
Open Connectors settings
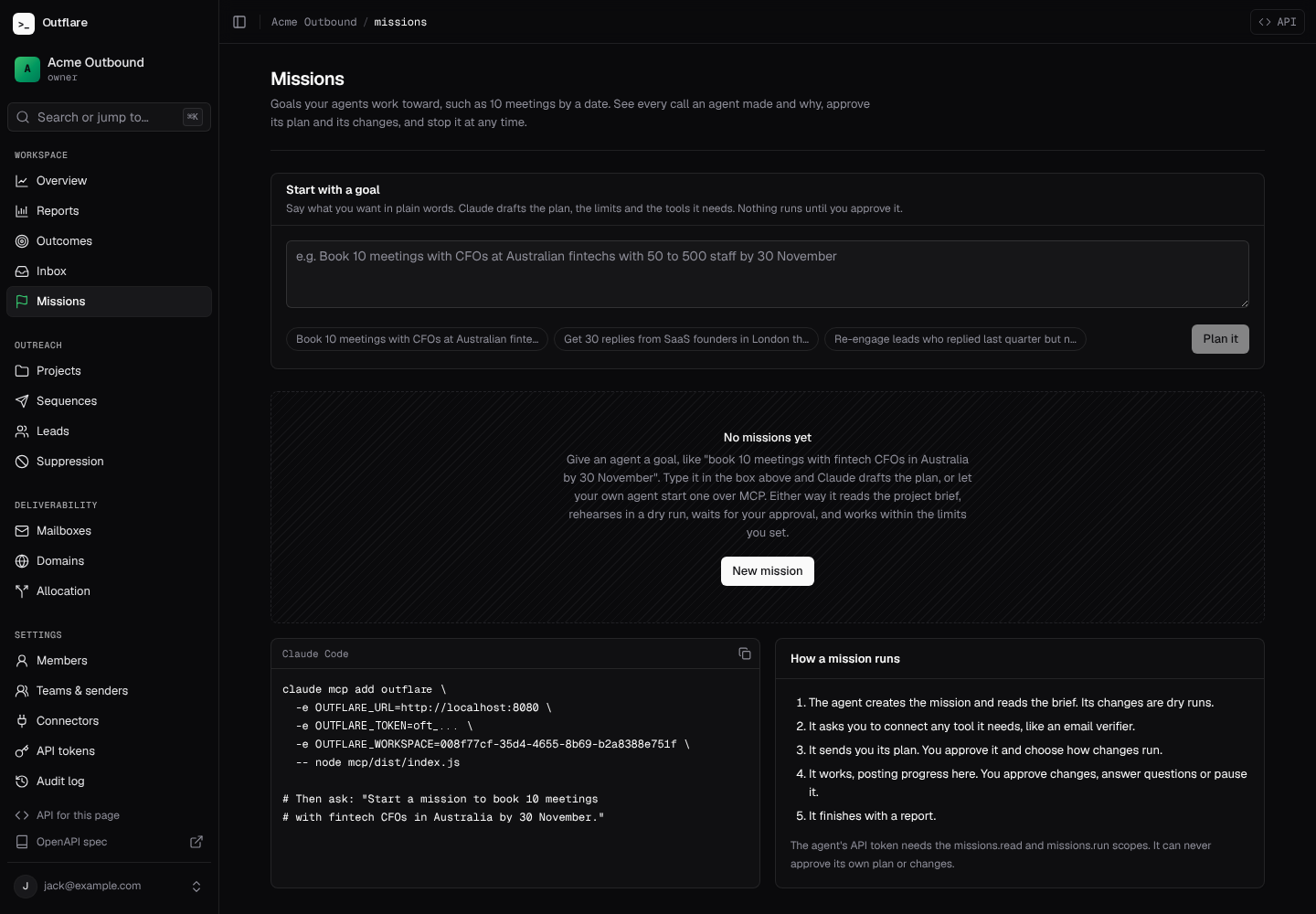click(109, 721)
